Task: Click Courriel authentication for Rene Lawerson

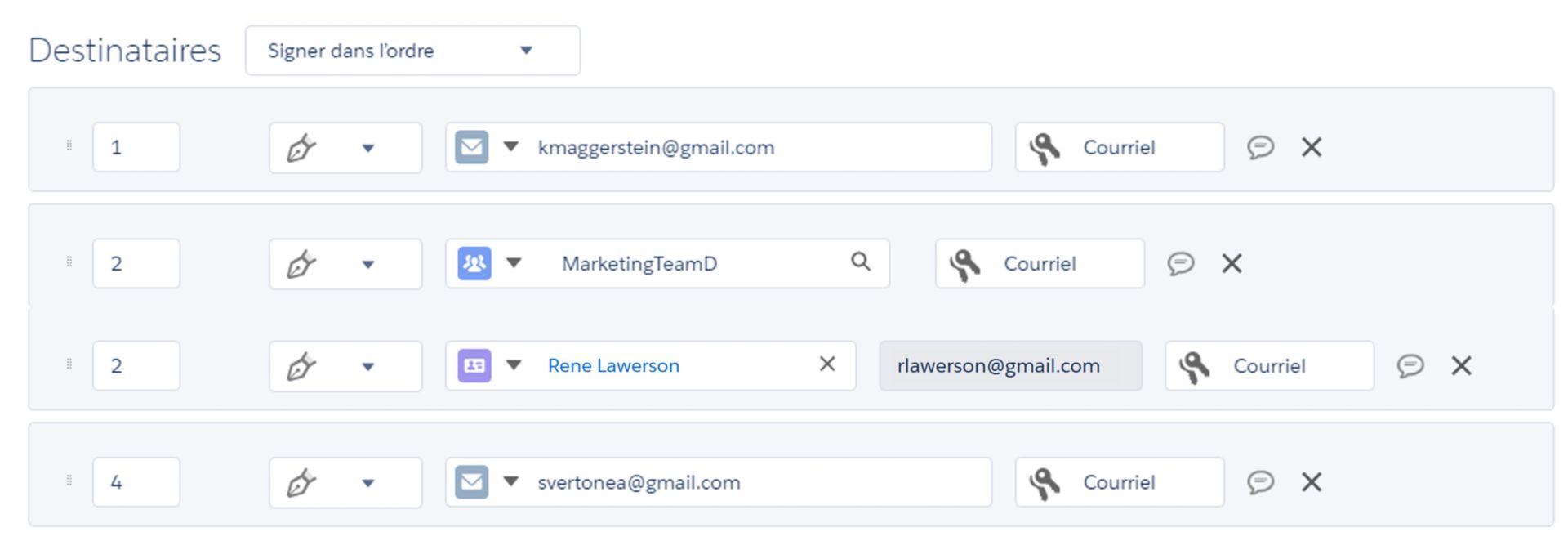Action: 1269,365
